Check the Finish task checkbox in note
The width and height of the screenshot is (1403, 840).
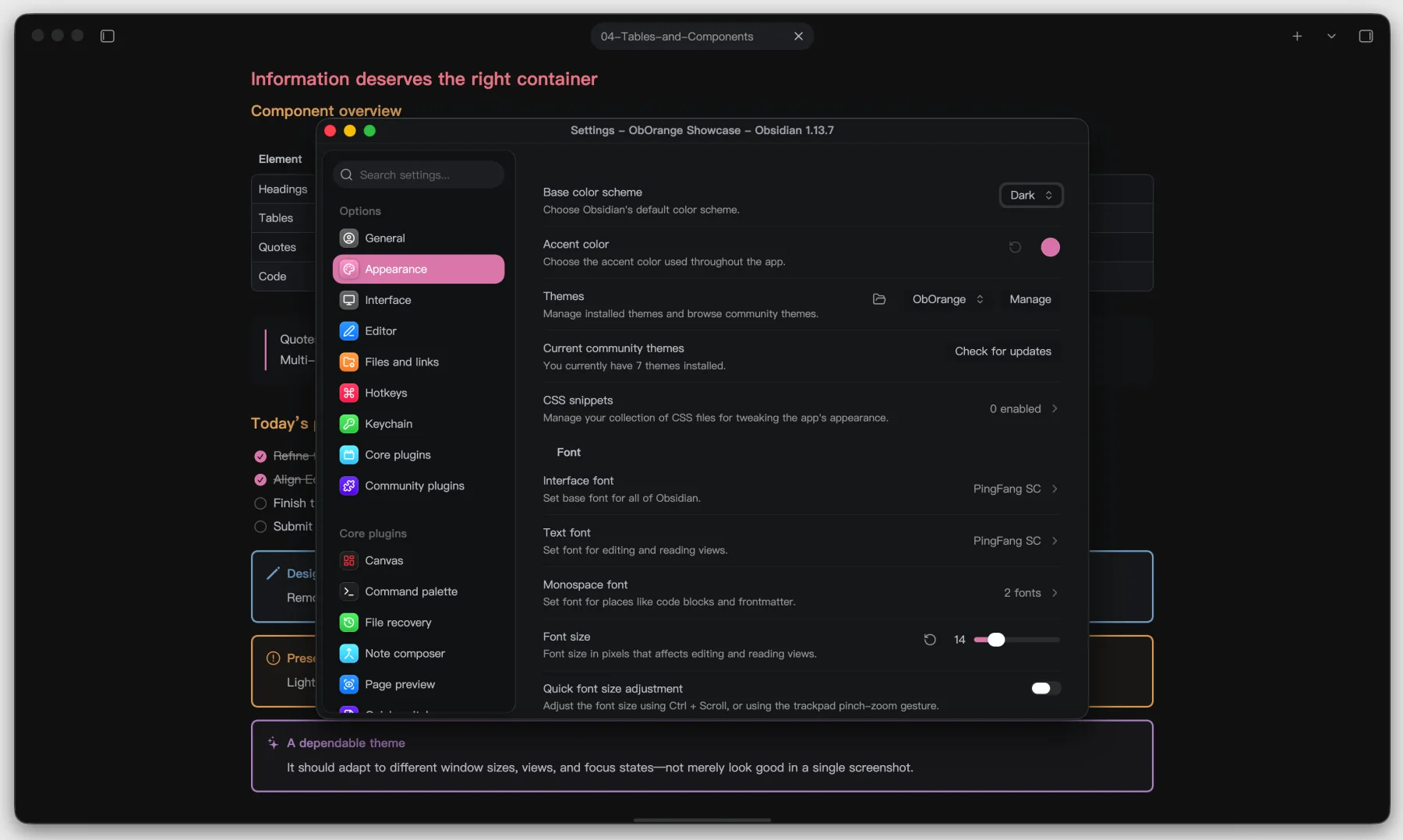click(260, 503)
